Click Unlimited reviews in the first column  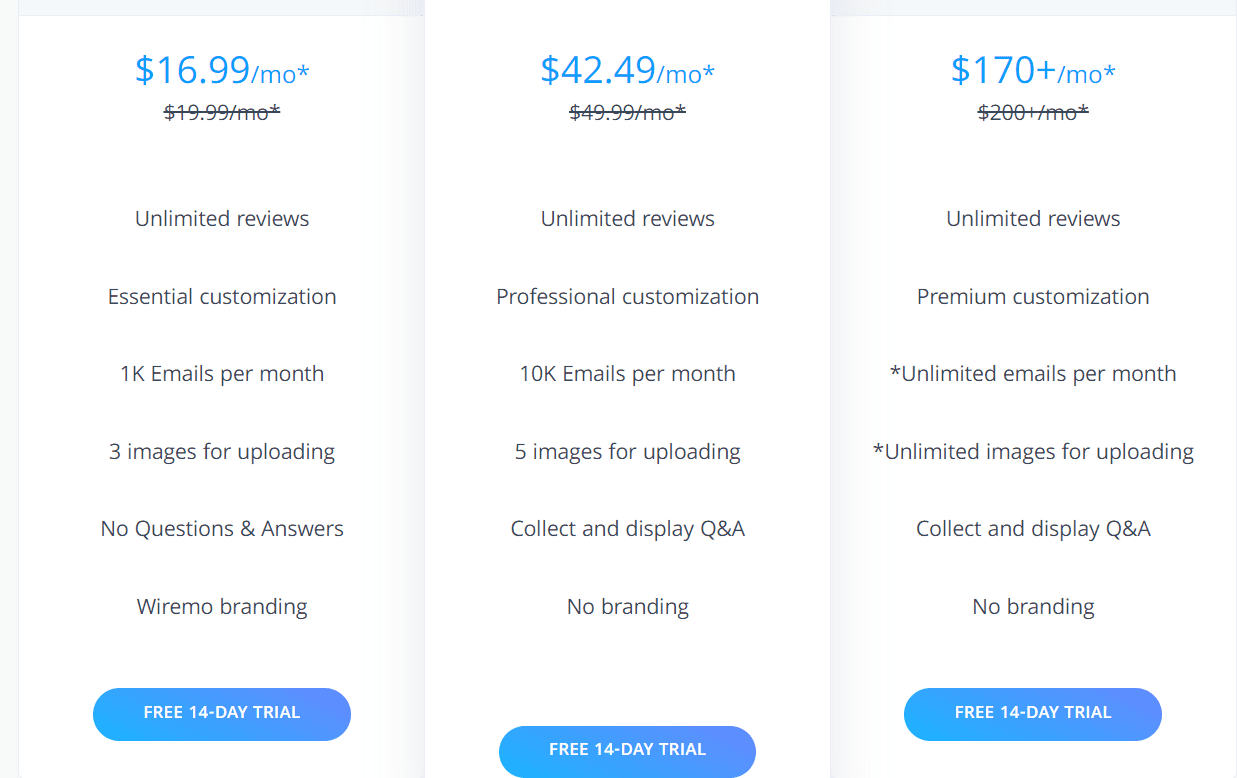[221, 218]
